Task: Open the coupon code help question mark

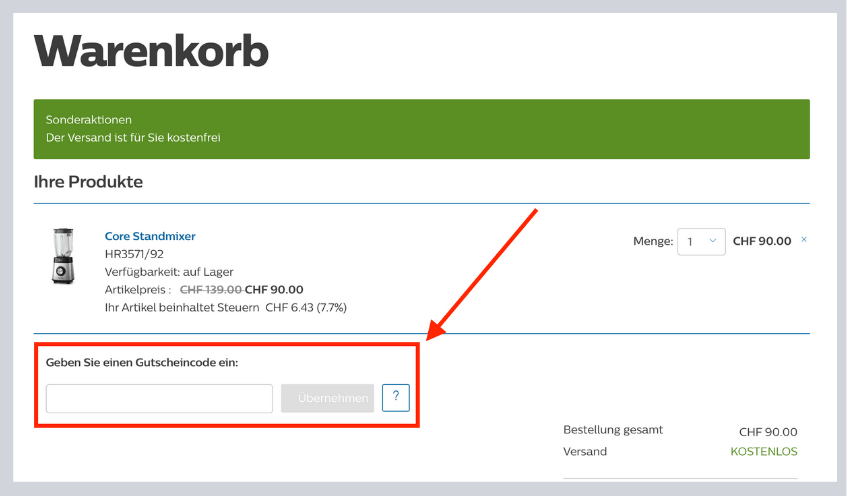Action: tap(396, 398)
